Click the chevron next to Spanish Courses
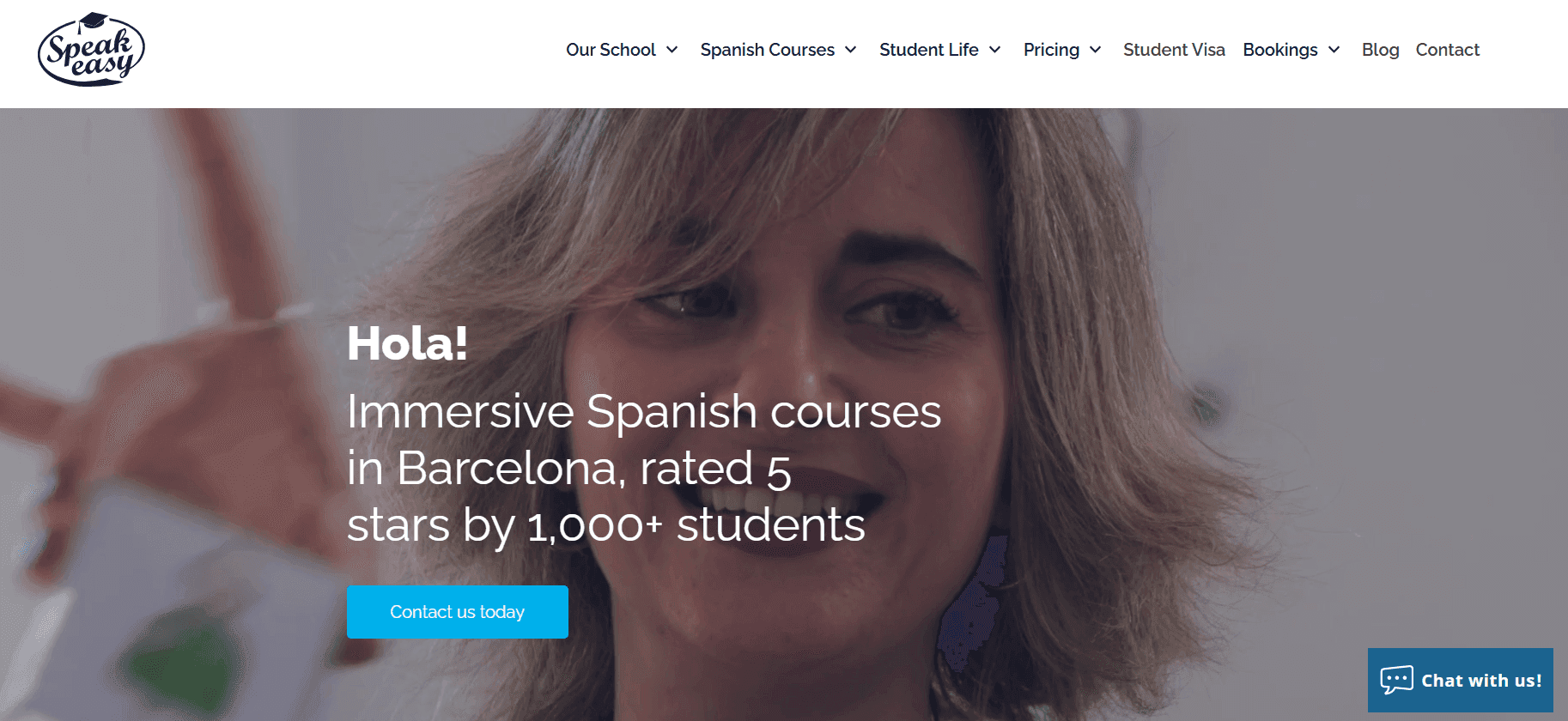Viewport: 1568px width, 721px height. (851, 50)
